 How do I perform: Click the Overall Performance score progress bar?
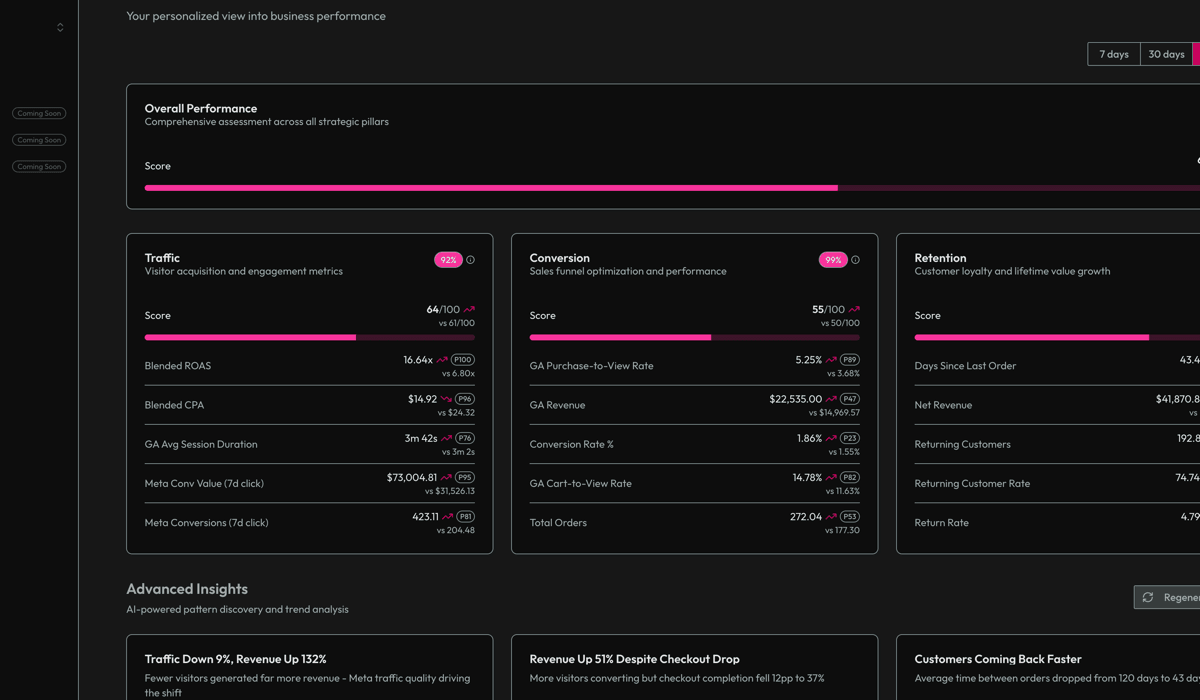[670, 187]
